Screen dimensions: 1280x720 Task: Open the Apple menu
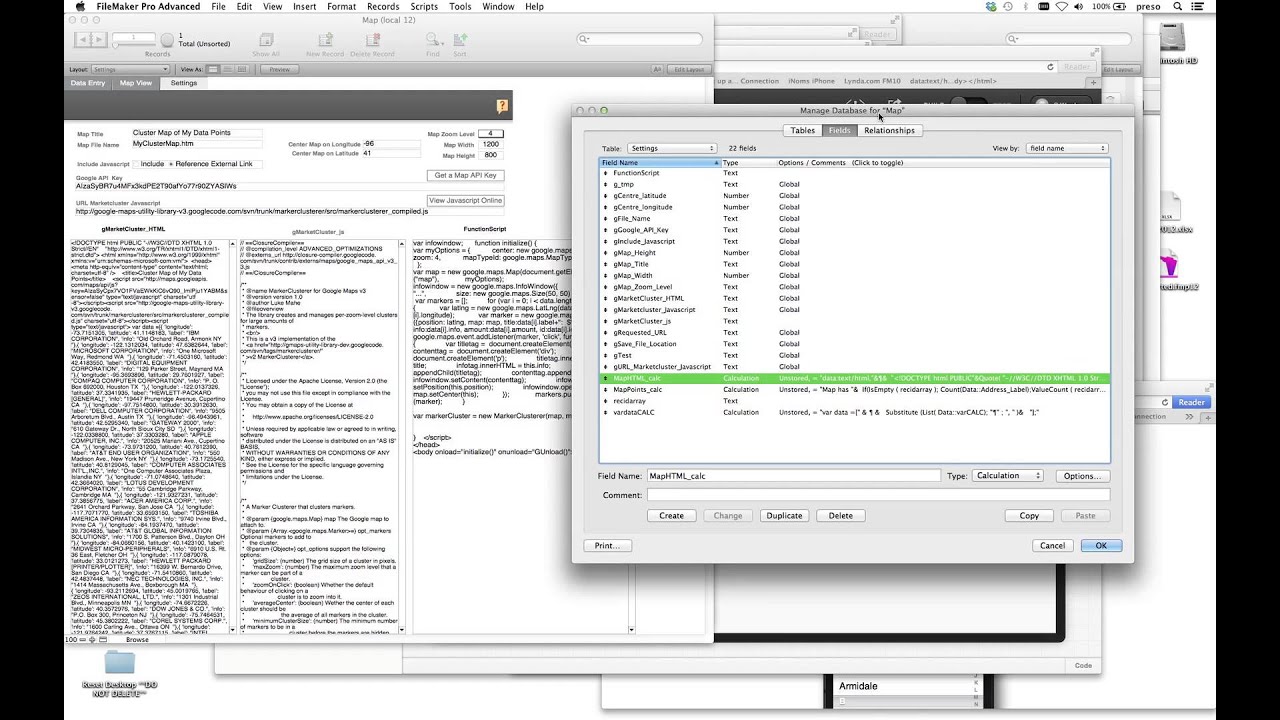(80, 7)
